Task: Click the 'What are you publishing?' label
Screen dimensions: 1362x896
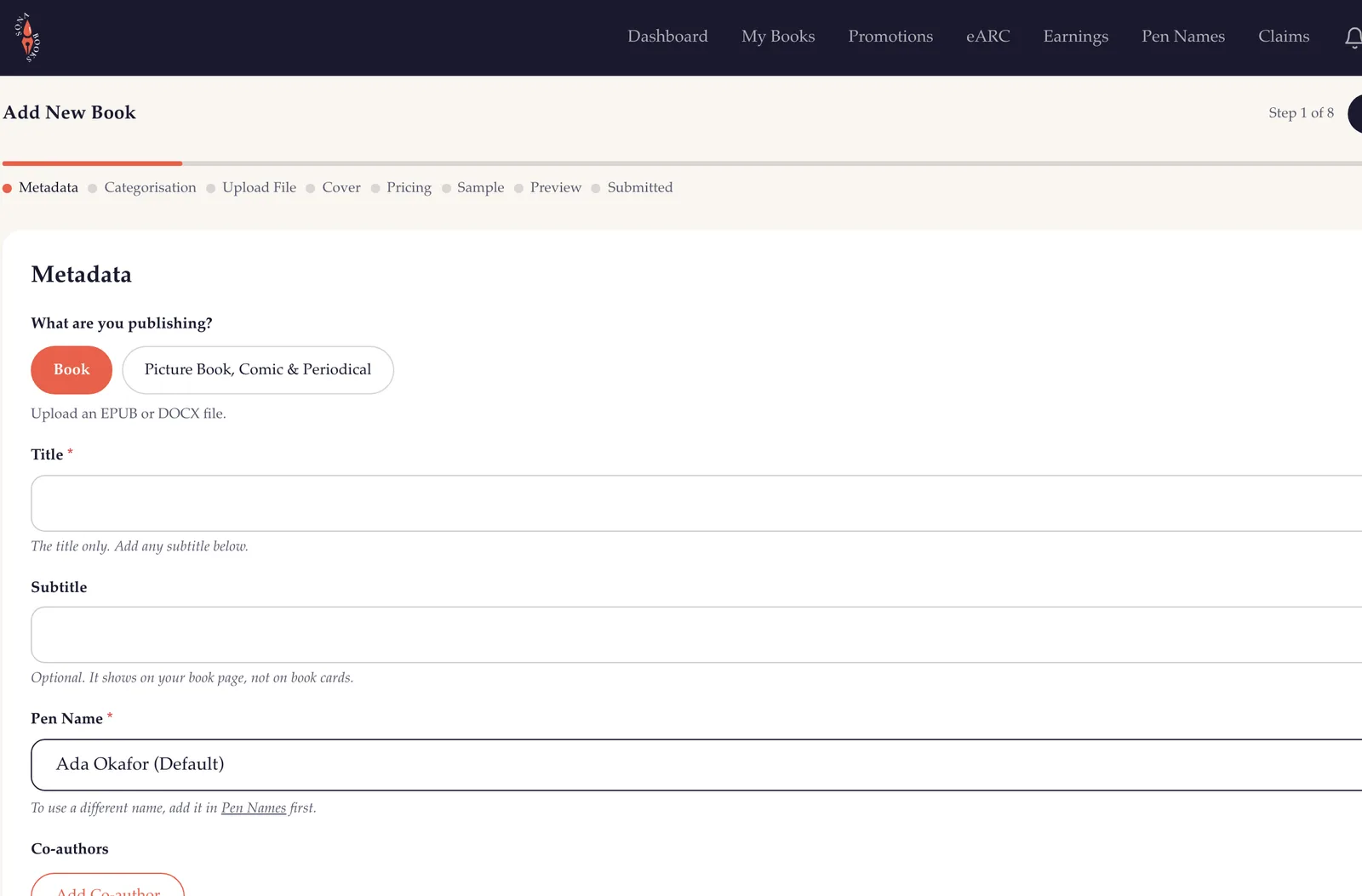Action: point(122,323)
